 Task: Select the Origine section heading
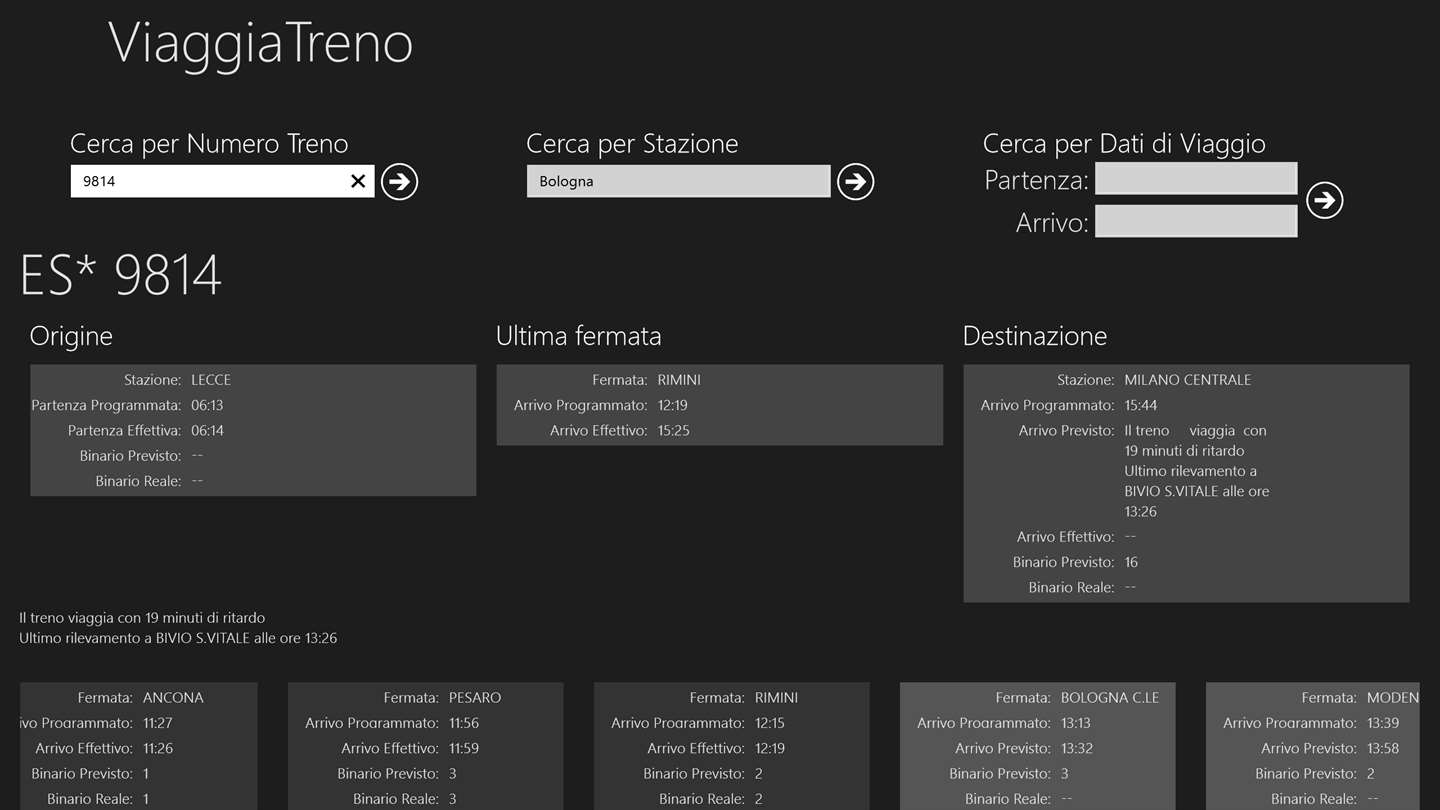click(71, 336)
